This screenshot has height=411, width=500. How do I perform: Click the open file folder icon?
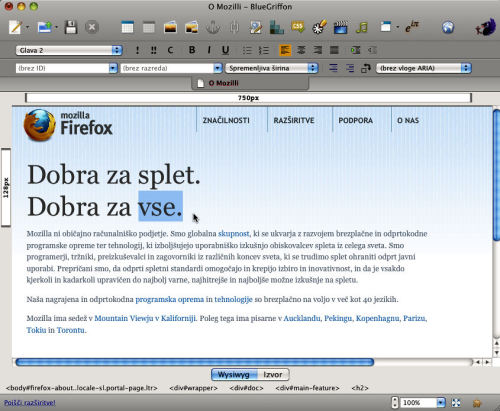pos(45,27)
